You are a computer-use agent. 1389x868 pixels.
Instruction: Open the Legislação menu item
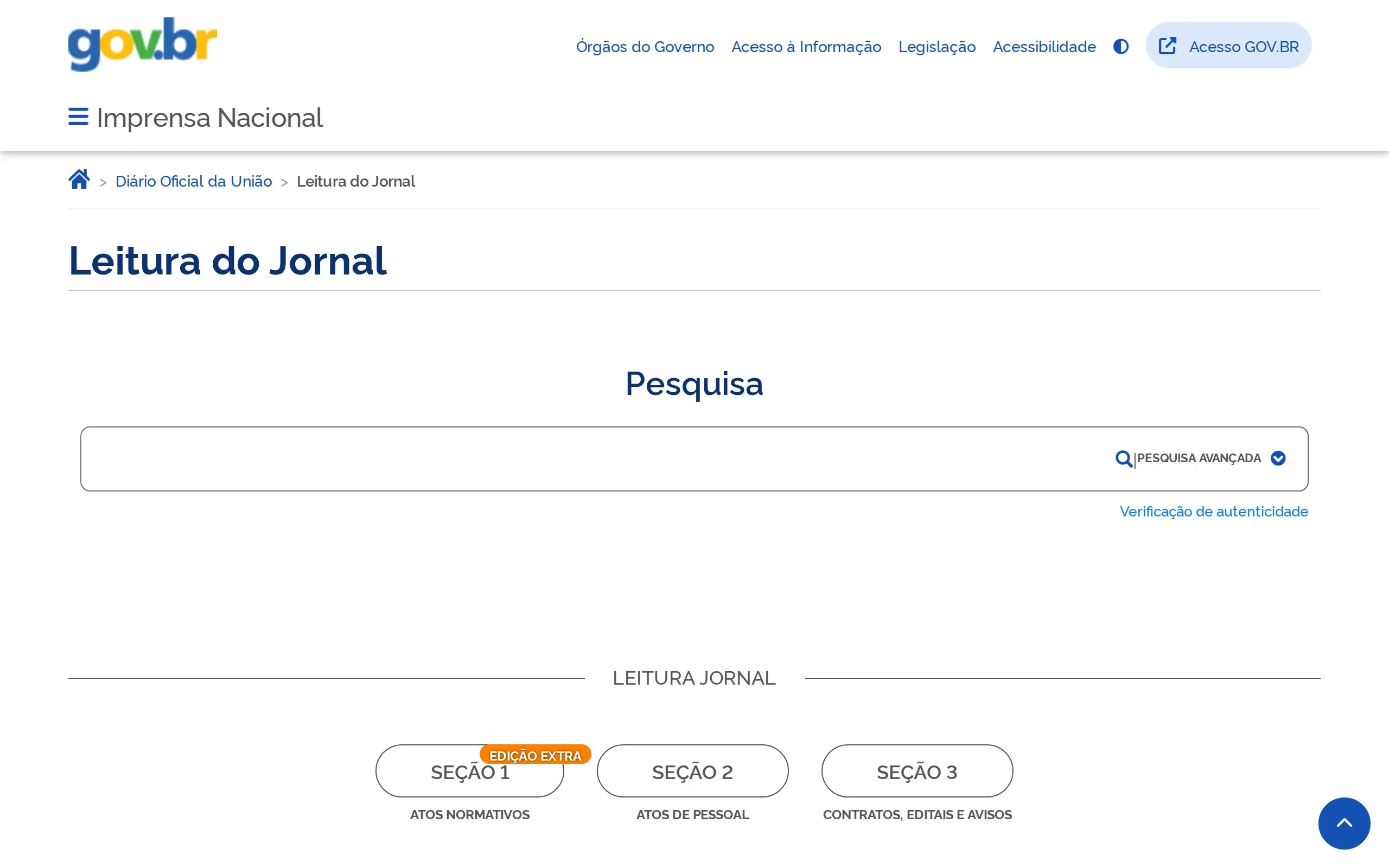(x=936, y=47)
